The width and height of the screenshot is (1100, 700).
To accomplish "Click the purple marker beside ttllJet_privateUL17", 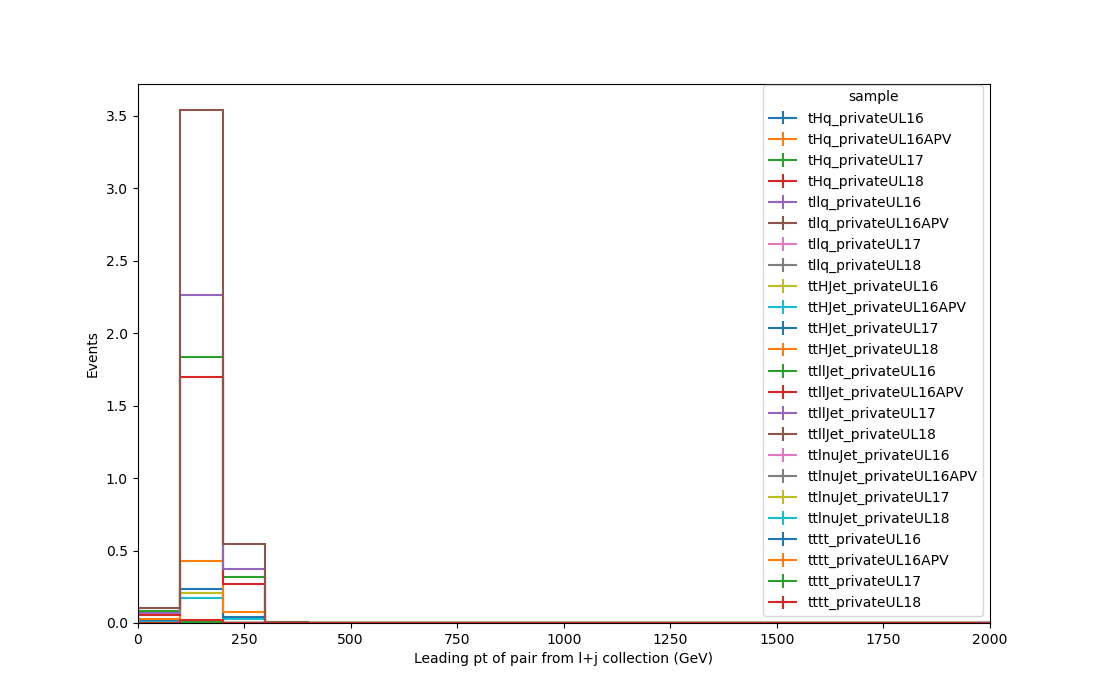I will (x=783, y=414).
